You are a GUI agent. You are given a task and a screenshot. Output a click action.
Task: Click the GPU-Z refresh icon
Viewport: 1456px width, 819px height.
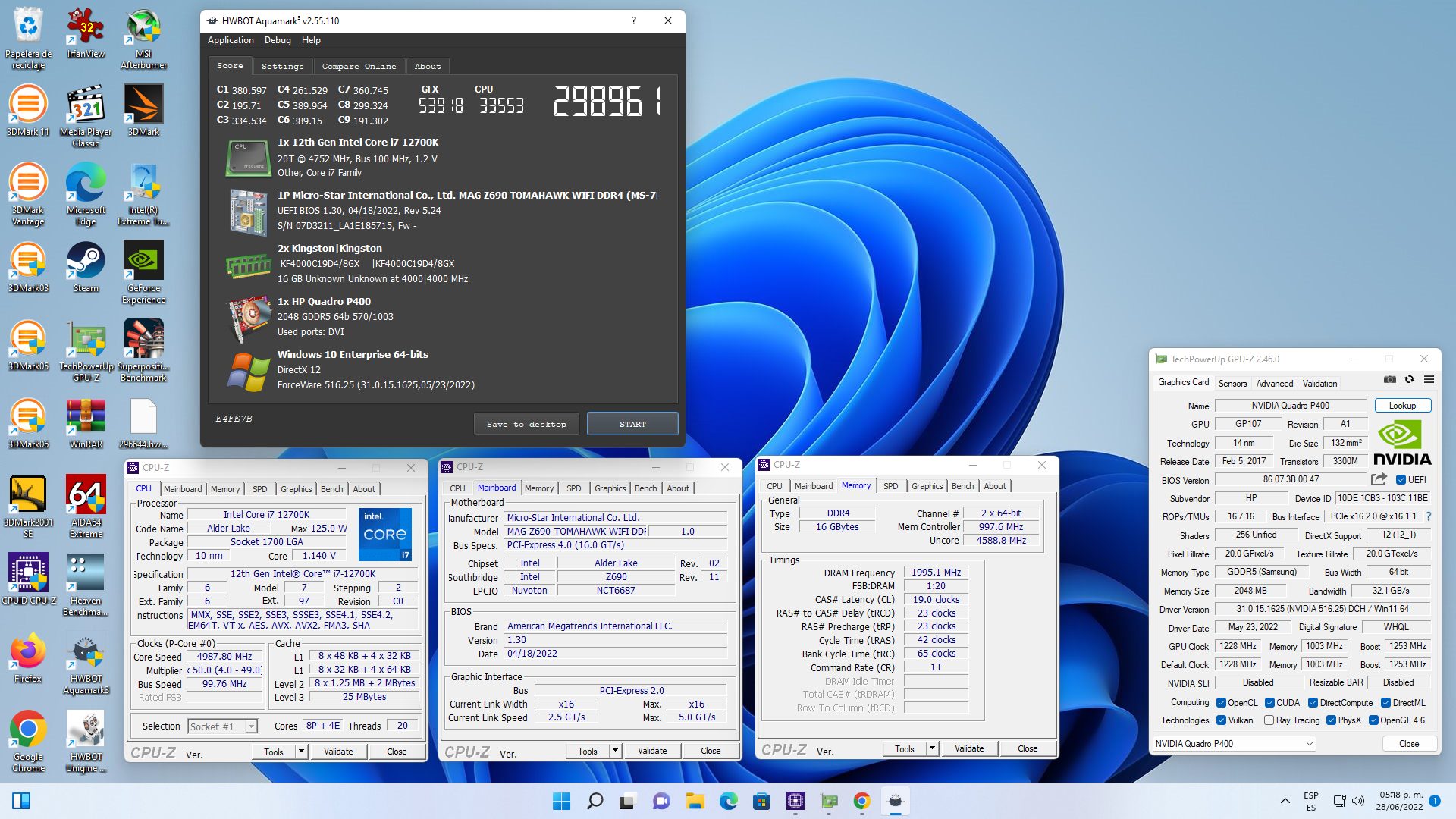1409,379
